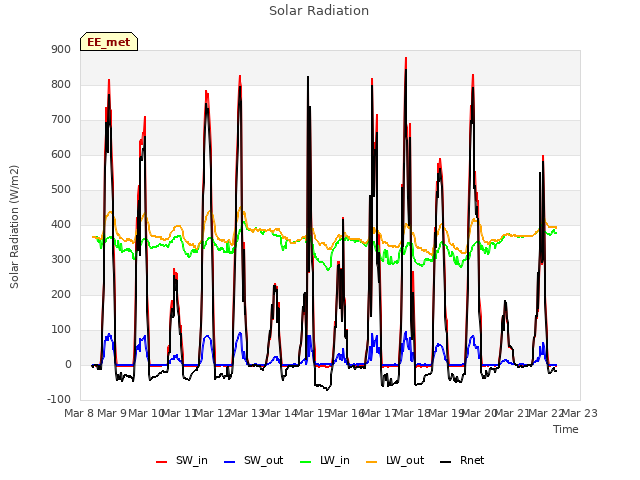Click the Mar 12 x-axis tick label
640x480 pixels.
tap(214, 413)
